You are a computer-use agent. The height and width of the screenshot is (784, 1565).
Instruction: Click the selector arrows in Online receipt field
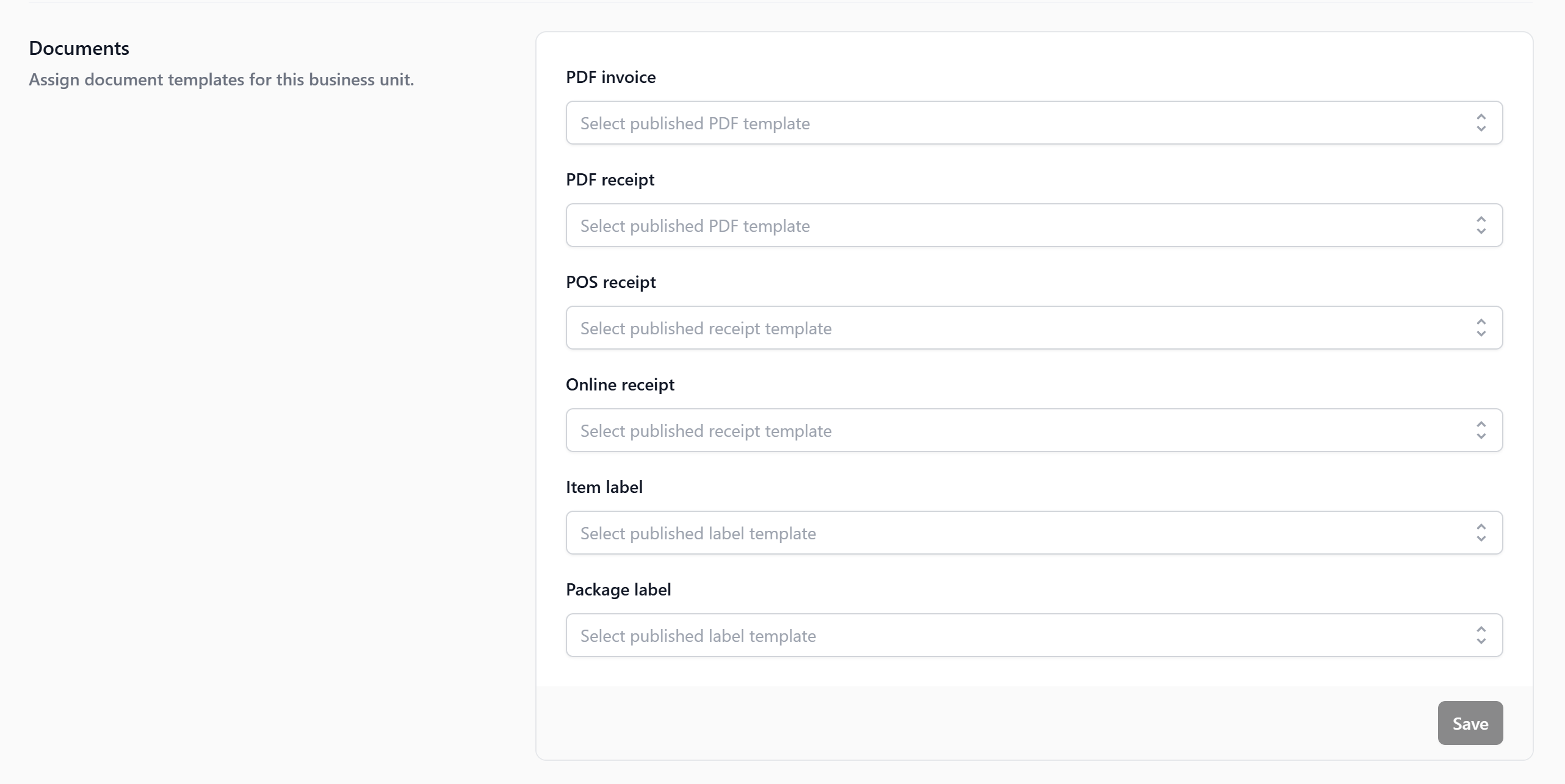click(1481, 430)
